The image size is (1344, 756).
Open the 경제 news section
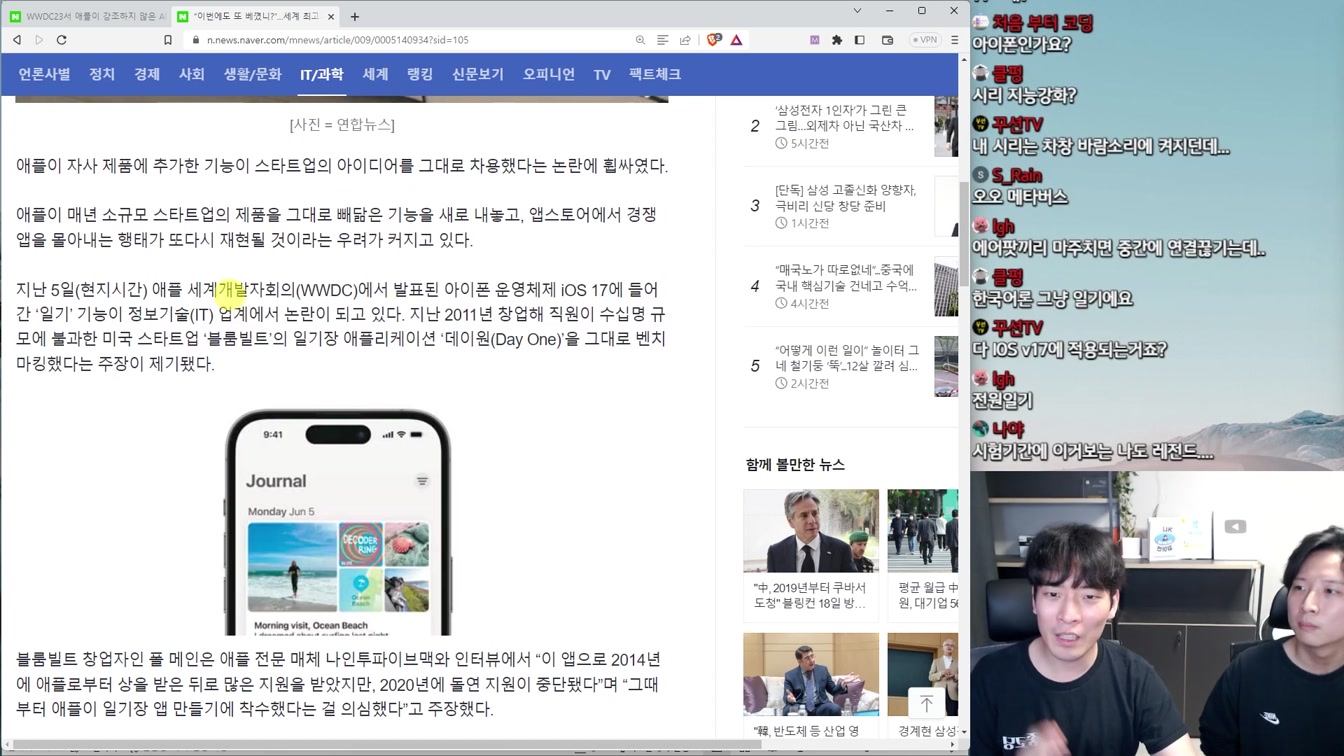pyautogui.click(x=147, y=74)
